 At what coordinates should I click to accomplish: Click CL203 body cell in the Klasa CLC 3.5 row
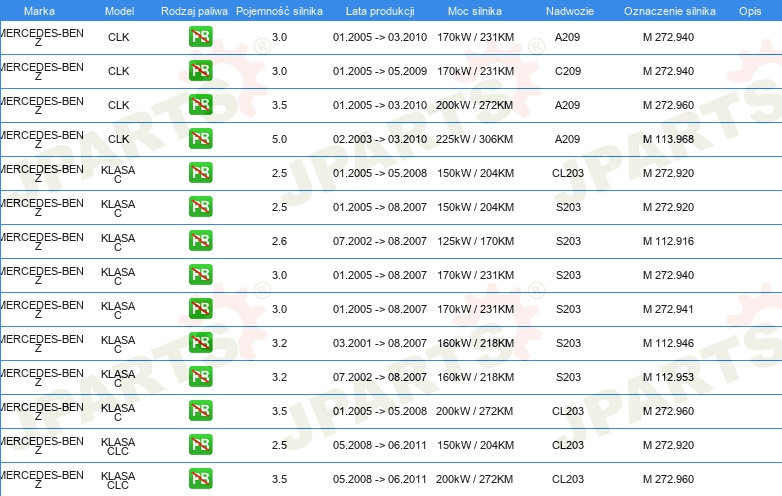[568, 479]
